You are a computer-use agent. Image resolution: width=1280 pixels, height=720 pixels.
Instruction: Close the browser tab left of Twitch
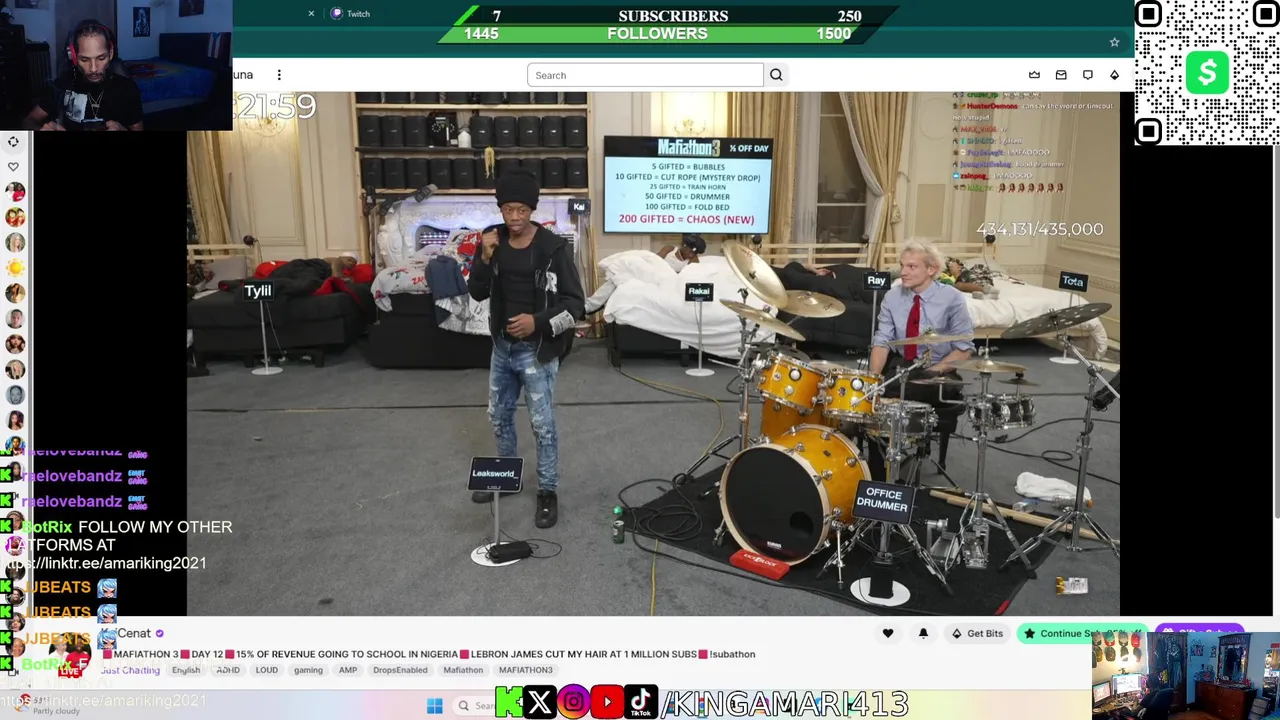[x=311, y=14]
